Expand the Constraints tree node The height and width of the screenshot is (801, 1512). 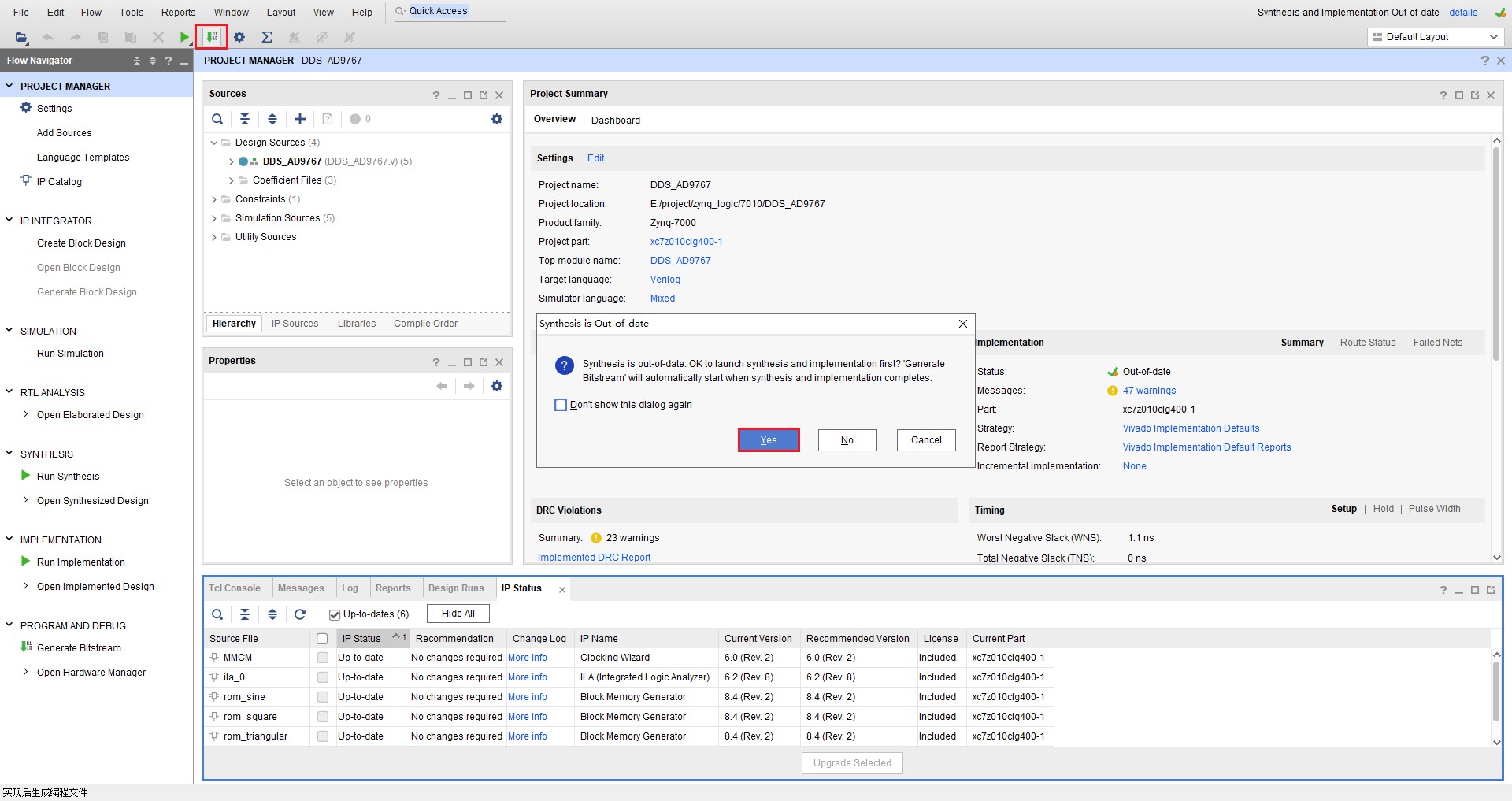coord(213,199)
